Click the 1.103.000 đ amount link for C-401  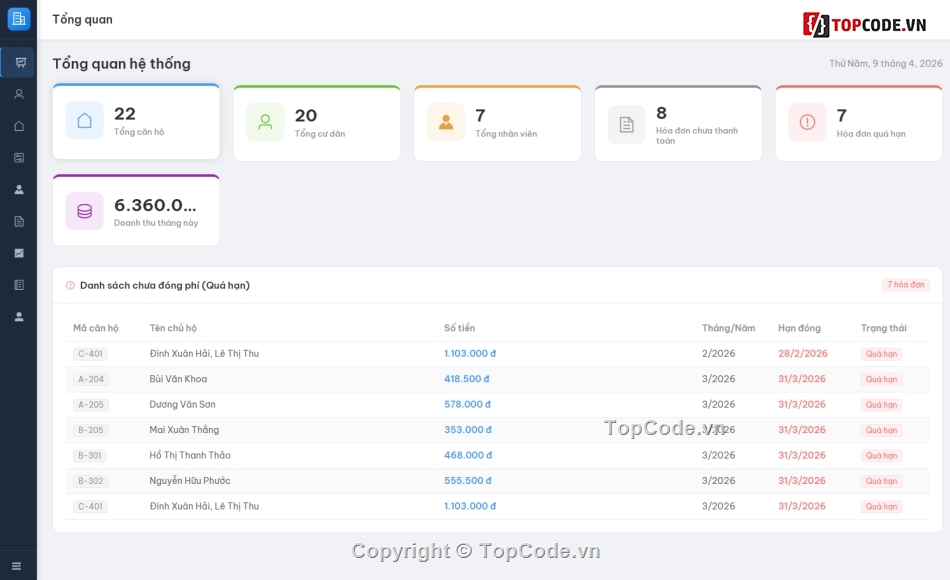470,353
